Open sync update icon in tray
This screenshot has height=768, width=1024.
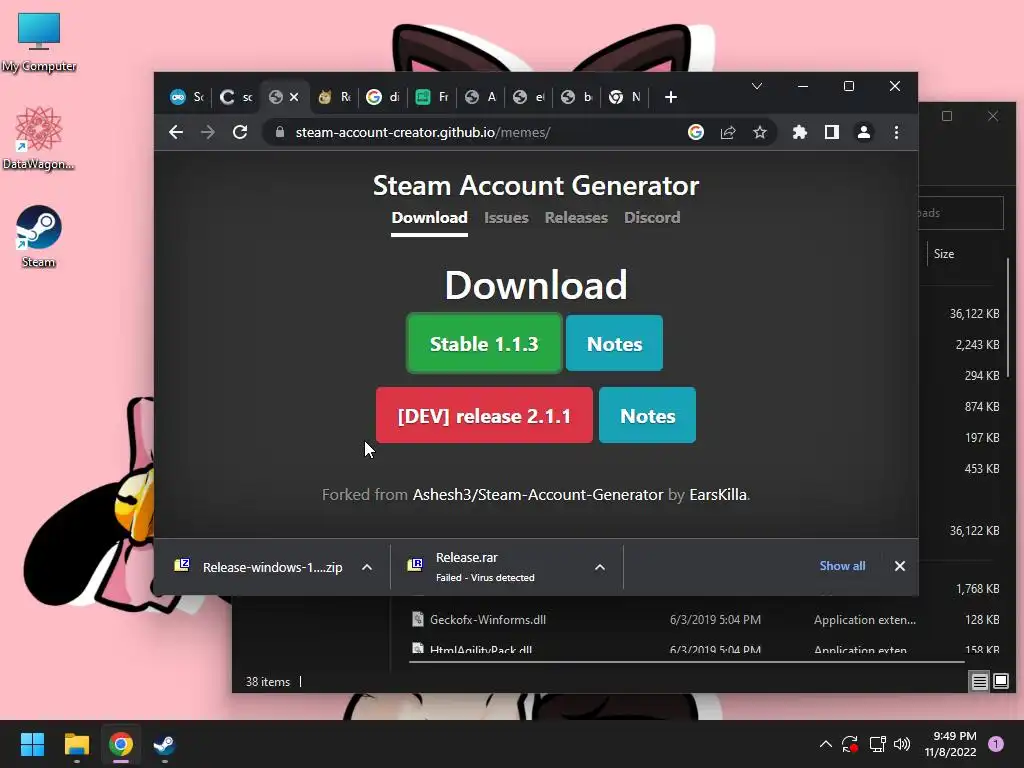click(x=850, y=744)
